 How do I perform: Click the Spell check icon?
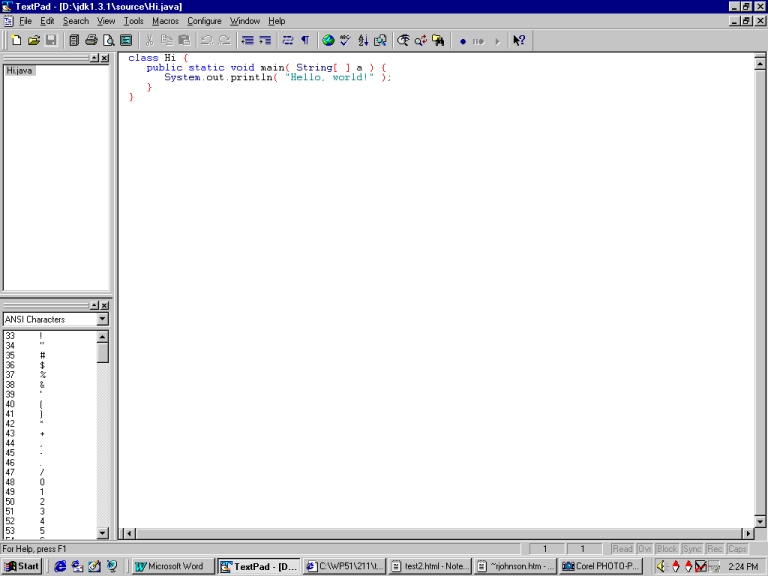click(345, 40)
